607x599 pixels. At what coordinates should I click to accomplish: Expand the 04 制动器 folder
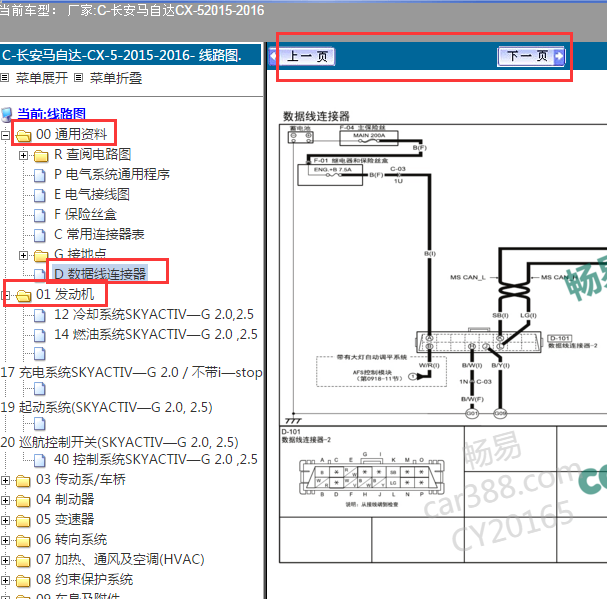pyautogui.click(x=5, y=500)
